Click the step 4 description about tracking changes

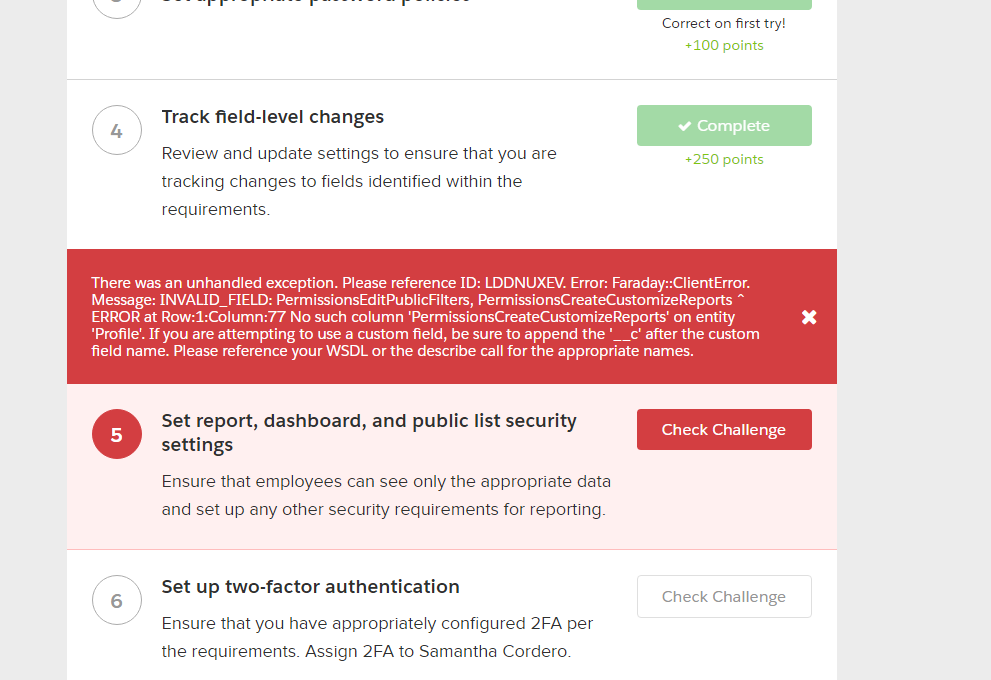point(359,181)
